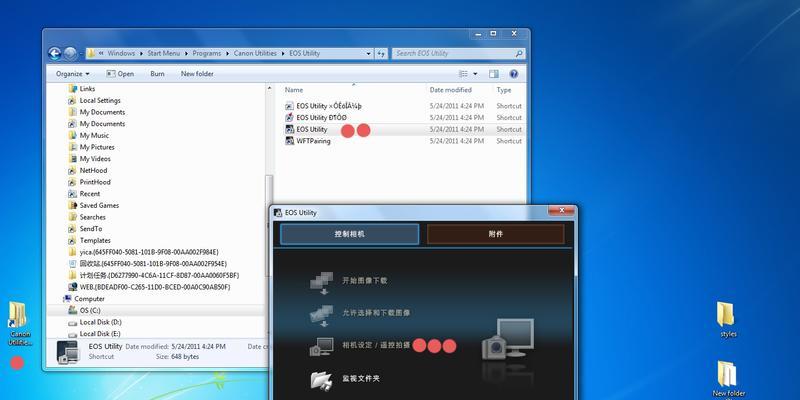Click the EOS Utility title bar icon

point(278,213)
